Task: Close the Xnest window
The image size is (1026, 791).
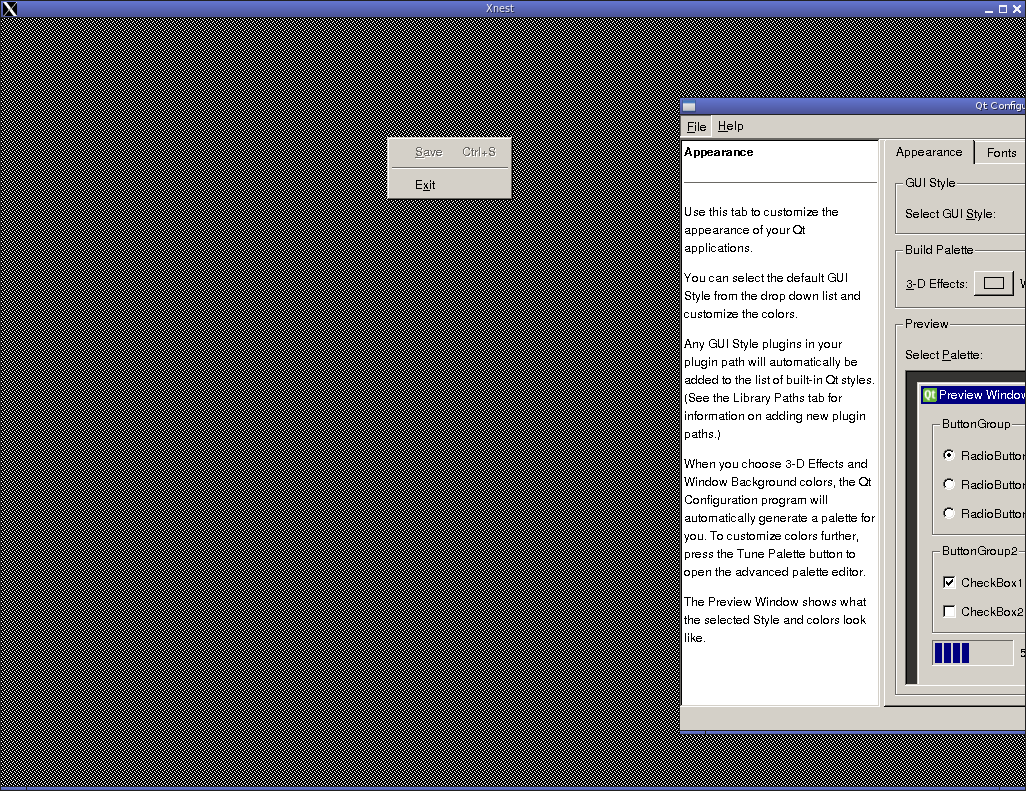Action: pyautogui.click(x=1017, y=9)
